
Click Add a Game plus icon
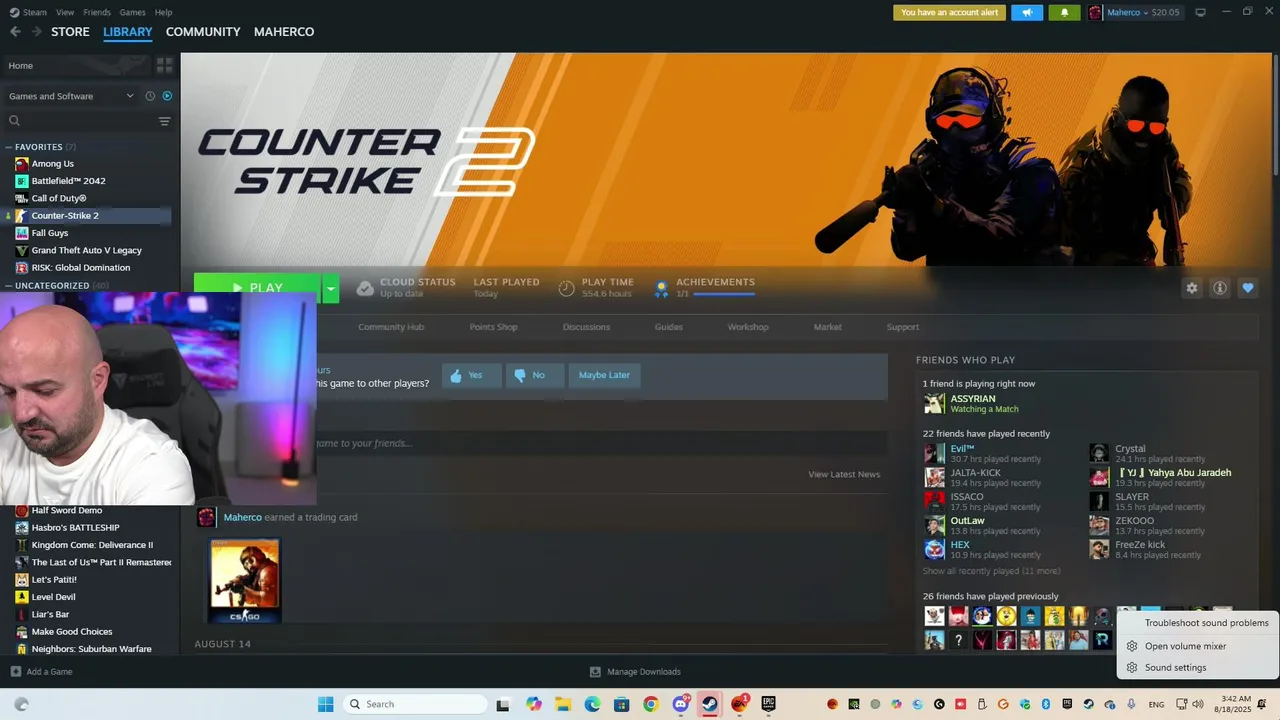tap(15, 672)
